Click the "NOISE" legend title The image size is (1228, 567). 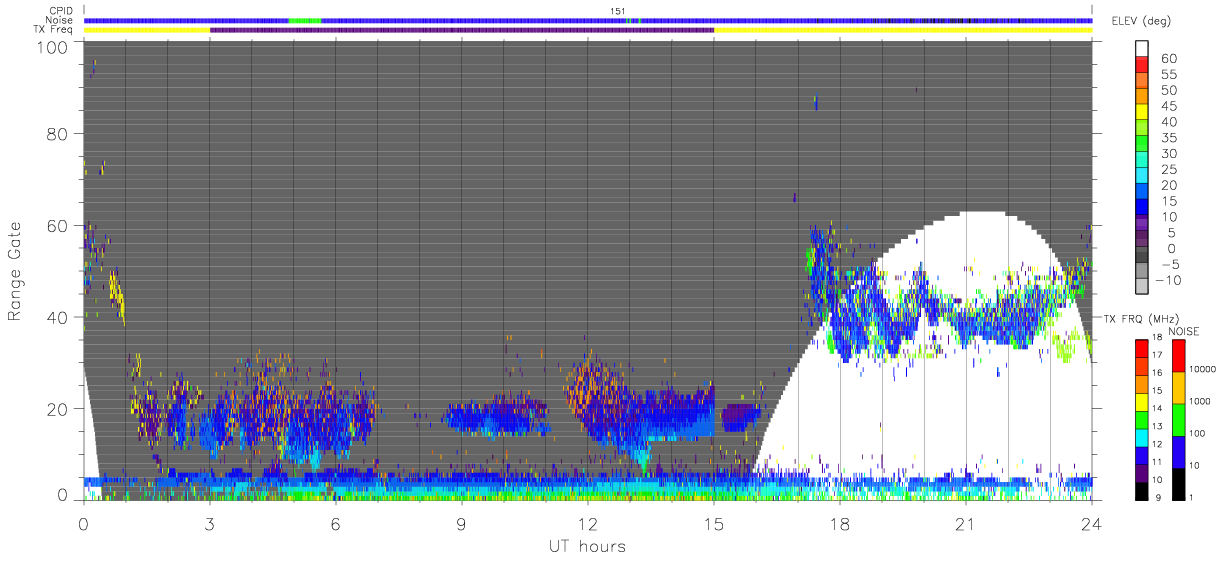point(1184,331)
